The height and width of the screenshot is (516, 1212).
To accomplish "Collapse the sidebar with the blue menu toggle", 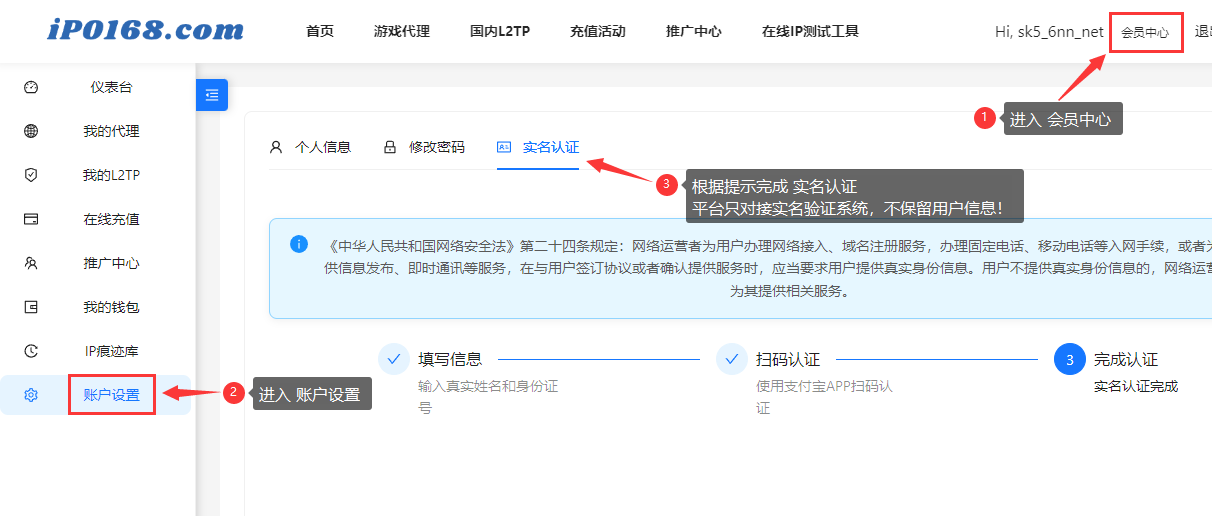I will pos(212,95).
